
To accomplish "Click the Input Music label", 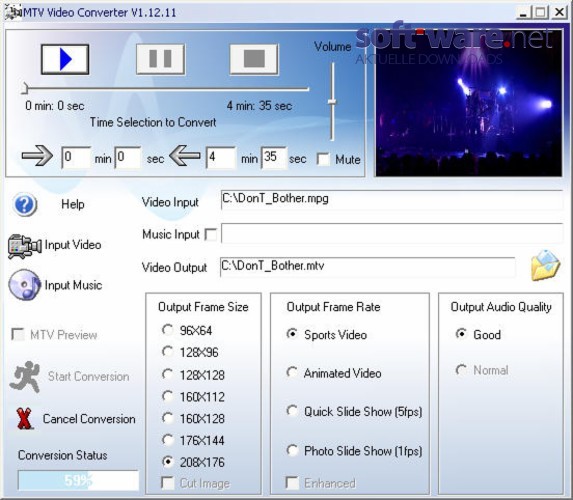I will click(73, 285).
